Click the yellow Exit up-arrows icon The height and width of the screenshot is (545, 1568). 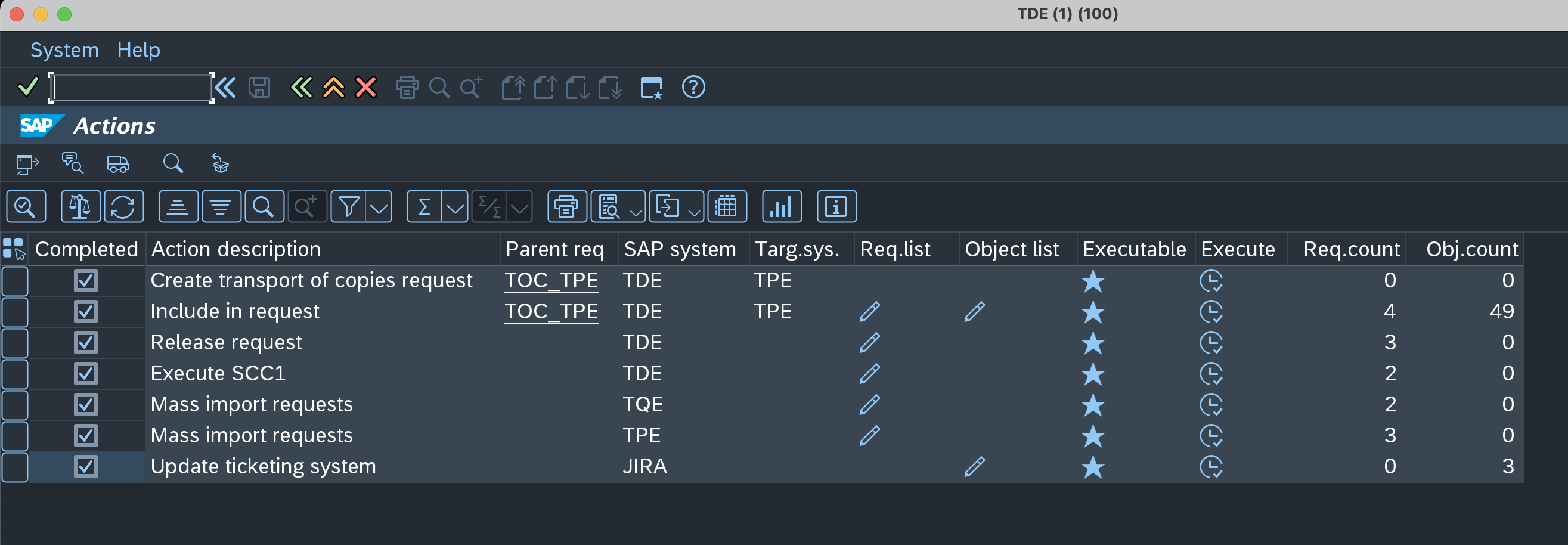point(333,87)
